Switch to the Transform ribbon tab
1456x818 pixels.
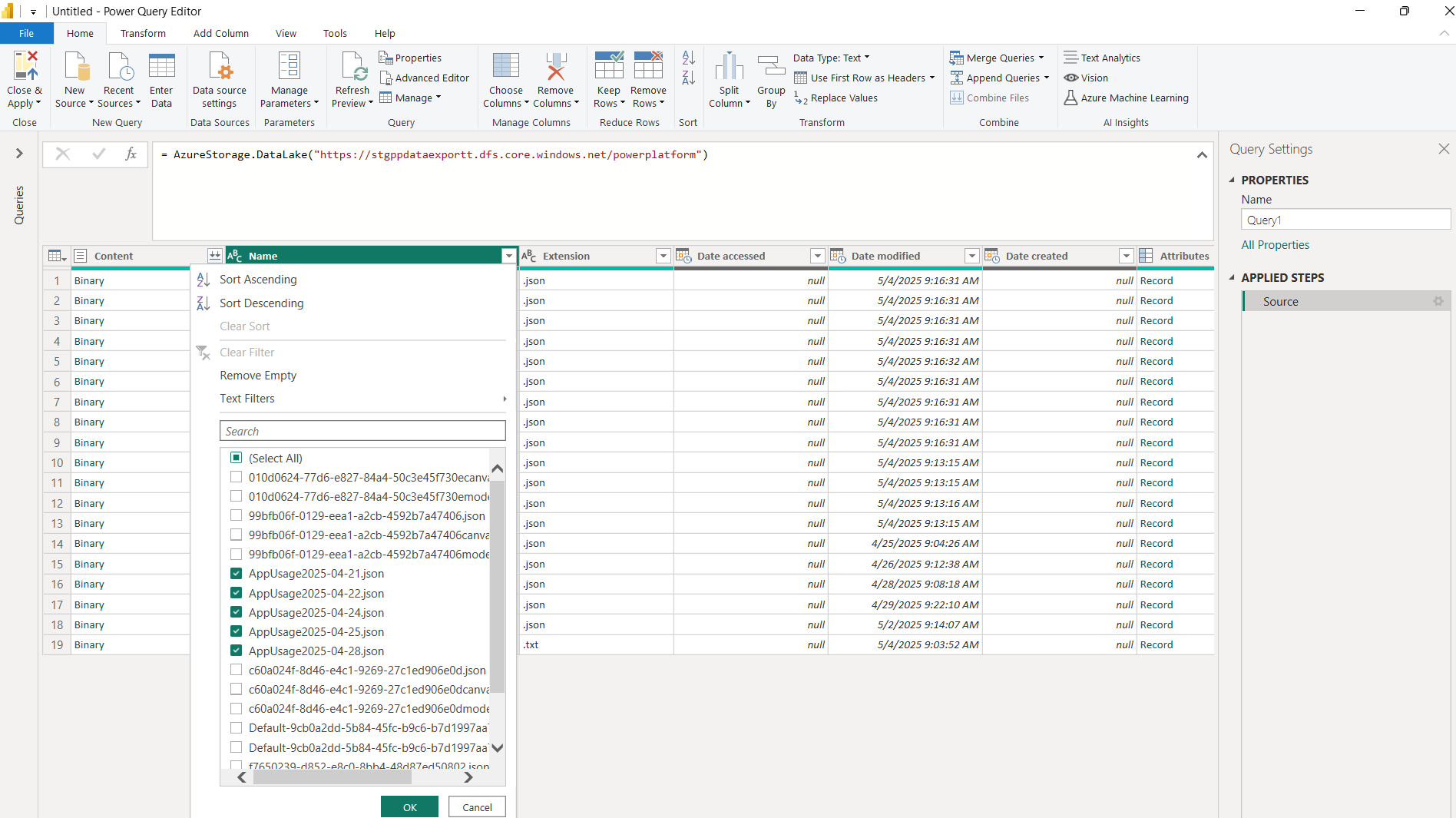tap(143, 33)
